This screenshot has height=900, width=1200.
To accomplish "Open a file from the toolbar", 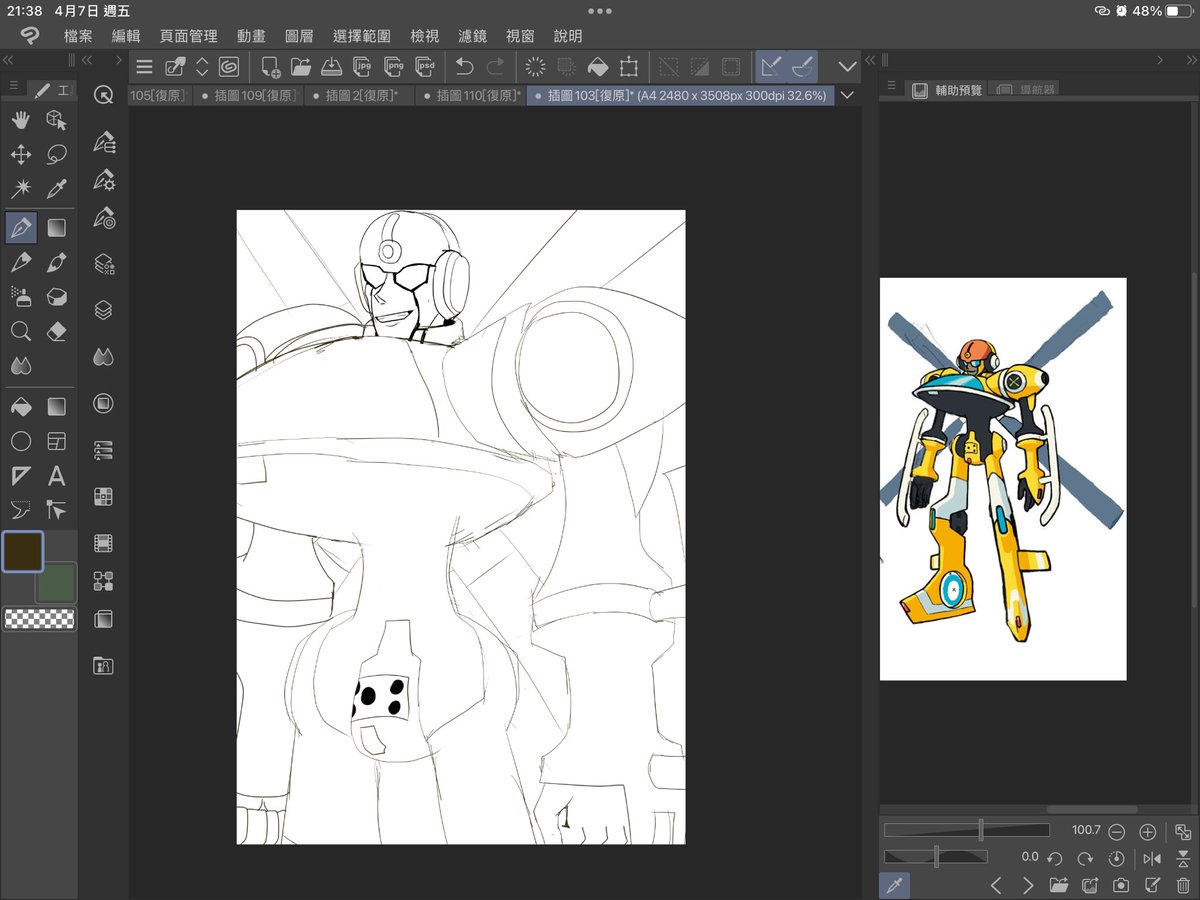I will point(300,66).
